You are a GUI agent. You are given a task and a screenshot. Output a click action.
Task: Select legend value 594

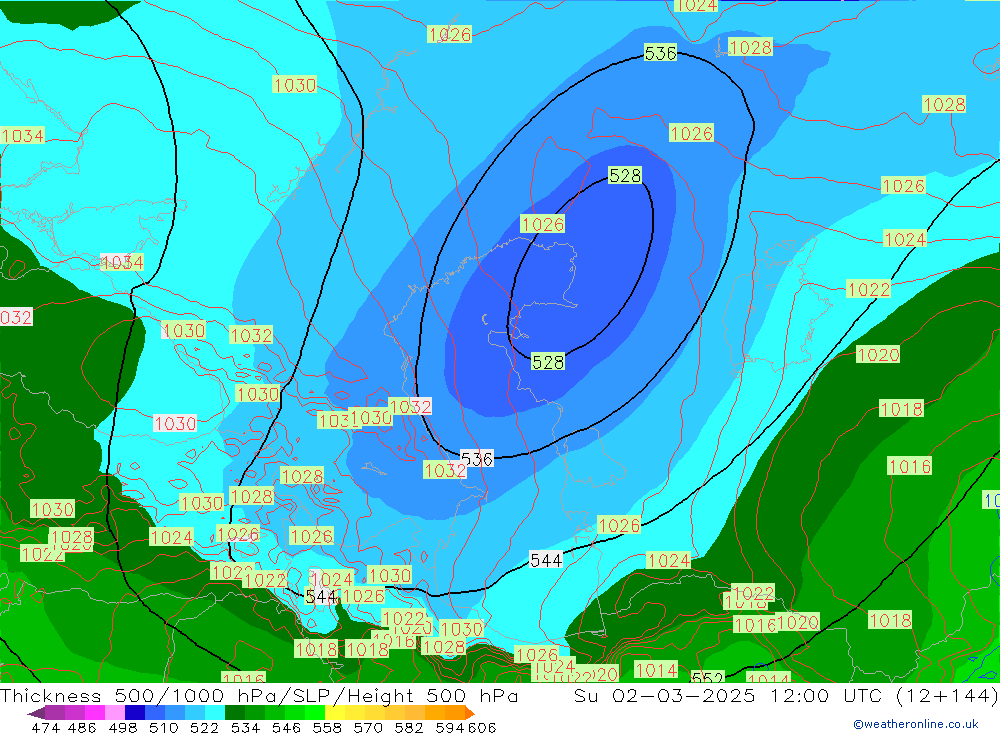pos(449,727)
